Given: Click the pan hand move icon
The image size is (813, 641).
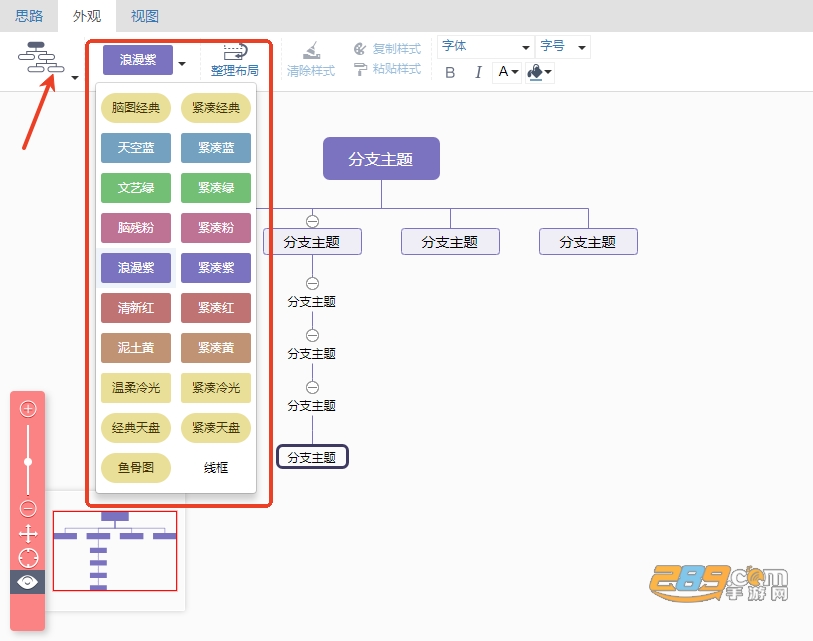Looking at the screenshot, I should (28, 534).
